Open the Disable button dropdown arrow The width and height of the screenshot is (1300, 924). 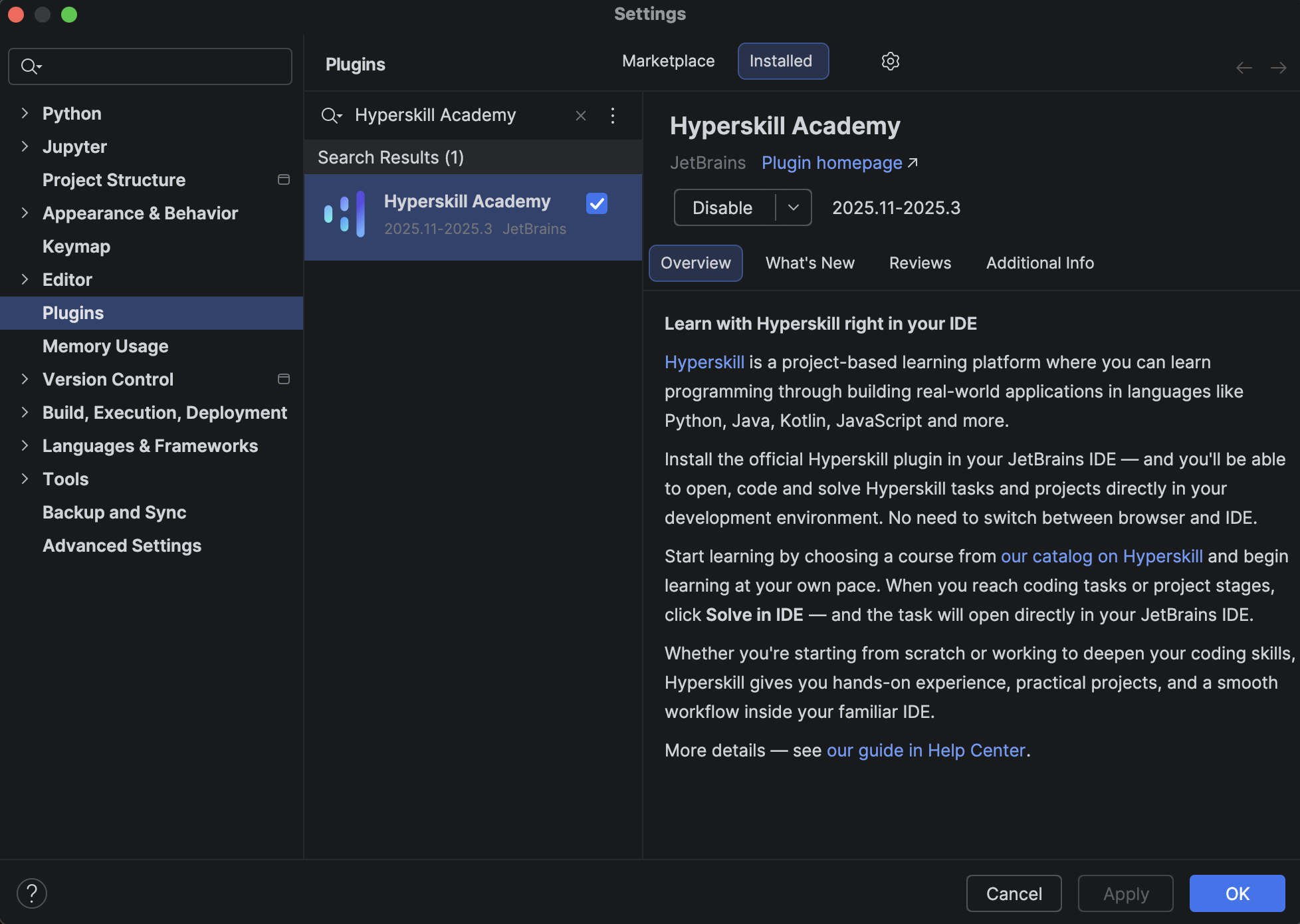pos(794,207)
